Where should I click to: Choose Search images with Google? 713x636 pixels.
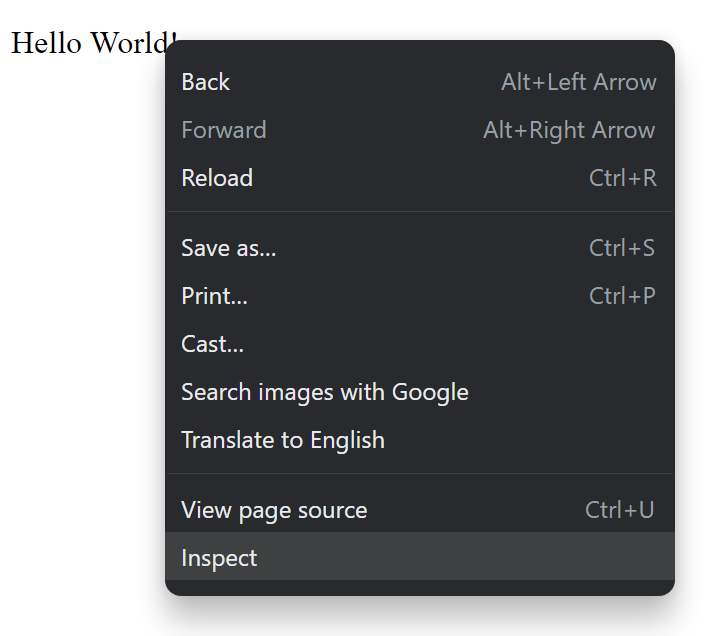[420, 392]
